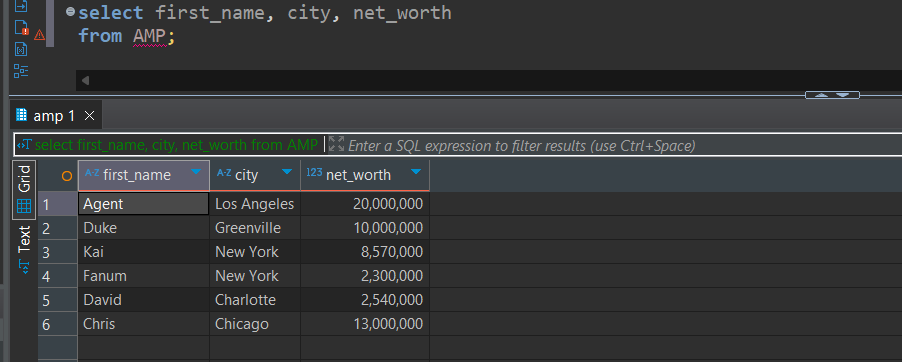Click the cell containing Chris
Viewport: 902px width, 362px height.
tap(143, 324)
